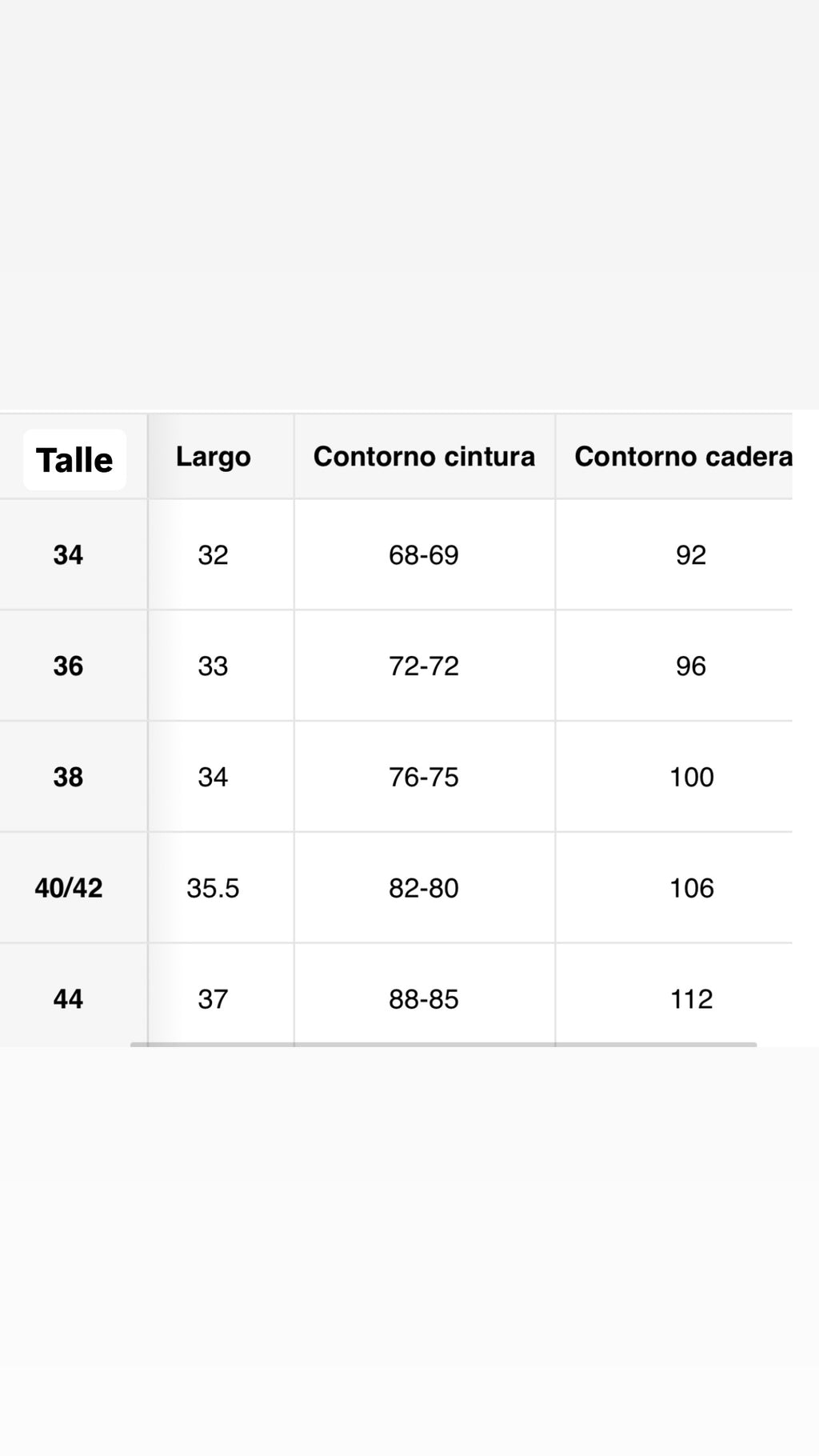Click hip measurement value 106
Screen dimensions: 819x1456
692,888
